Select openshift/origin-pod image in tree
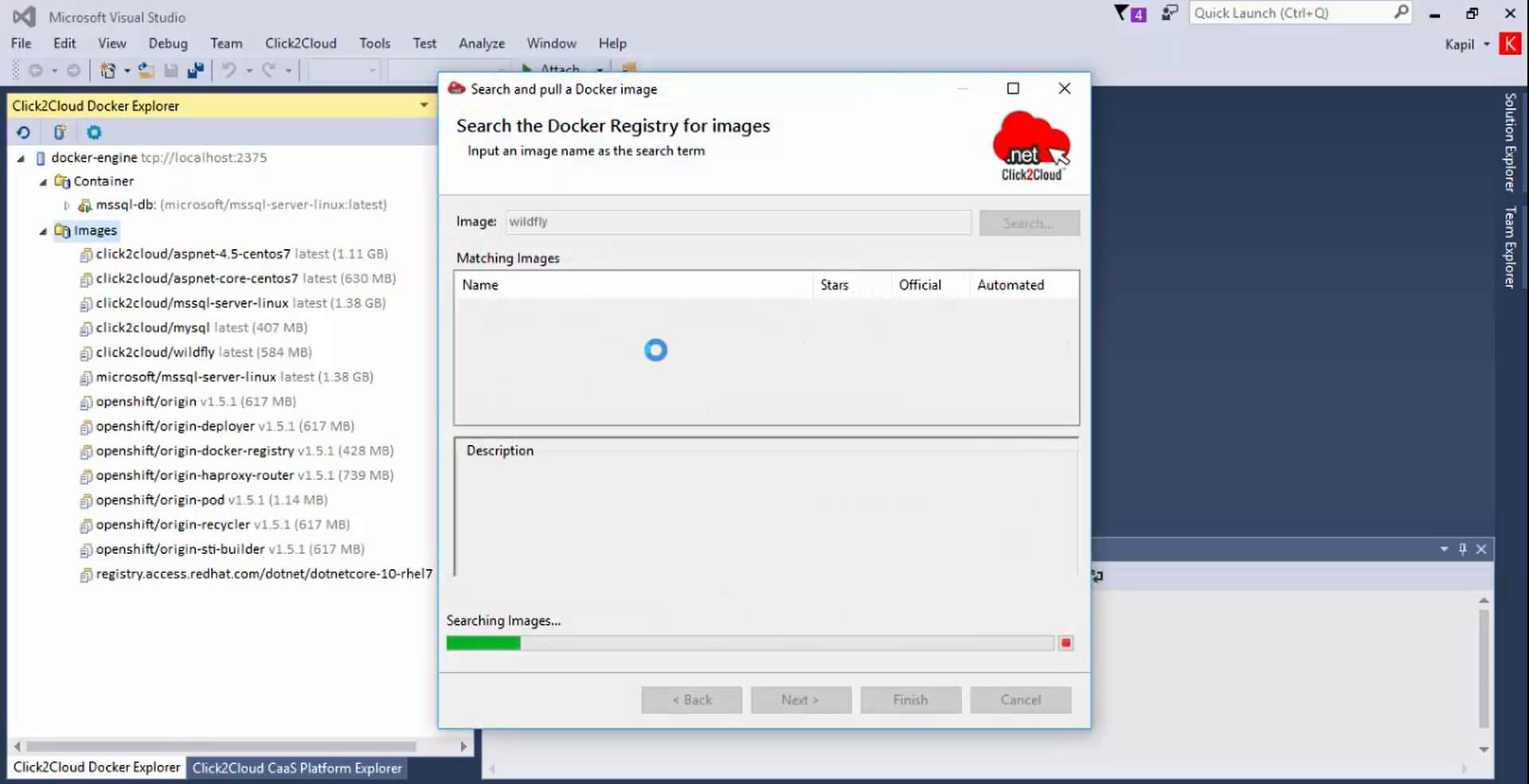 (x=203, y=500)
